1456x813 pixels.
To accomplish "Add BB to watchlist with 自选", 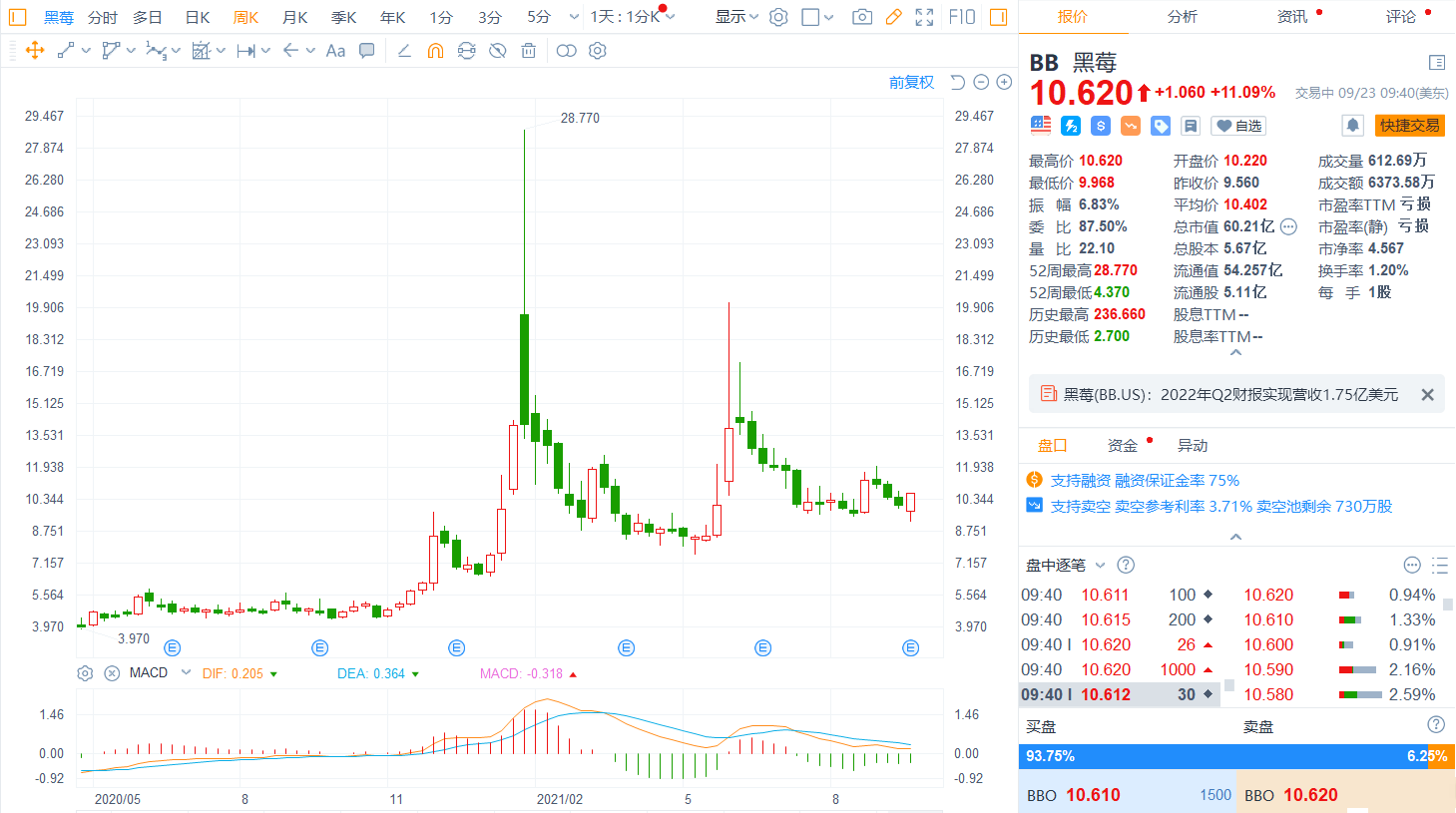I will point(1238,125).
